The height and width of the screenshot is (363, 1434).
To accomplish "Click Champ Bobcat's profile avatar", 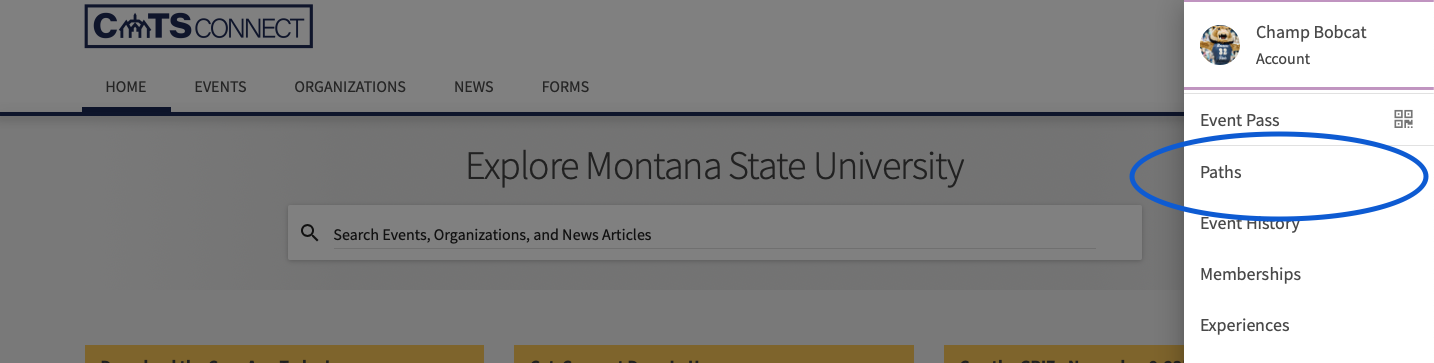I will tap(1220, 45).
